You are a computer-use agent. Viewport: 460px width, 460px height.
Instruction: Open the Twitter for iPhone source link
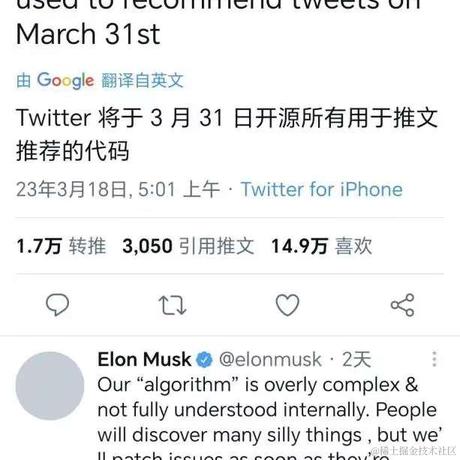322,189
